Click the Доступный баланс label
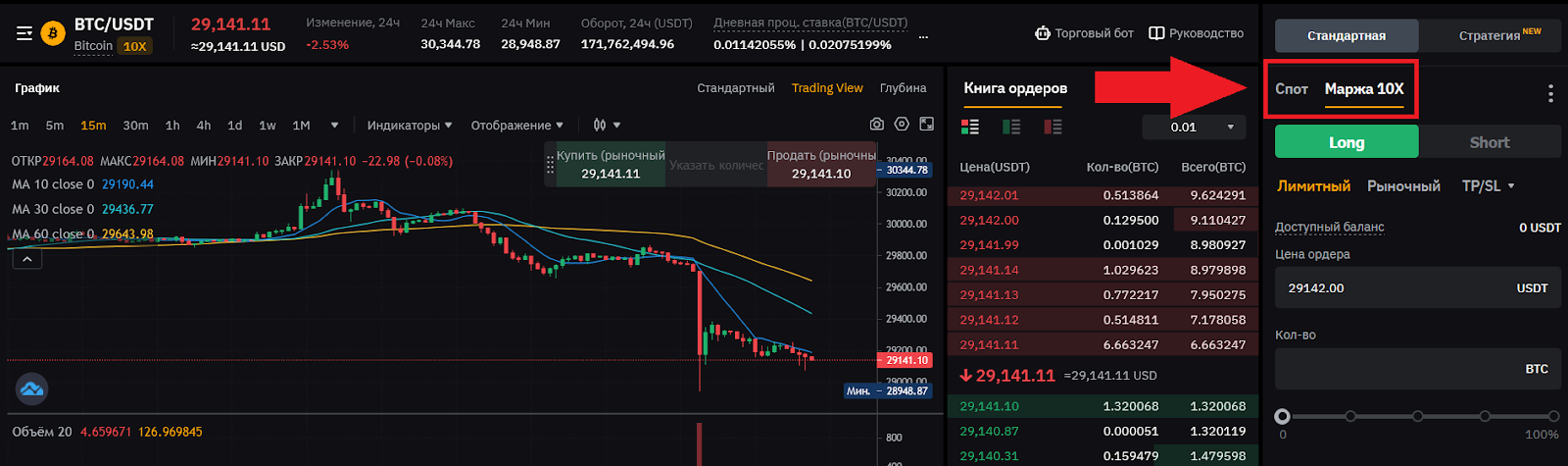Image resolution: width=1568 pixels, height=466 pixels. tap(1330, 227)
